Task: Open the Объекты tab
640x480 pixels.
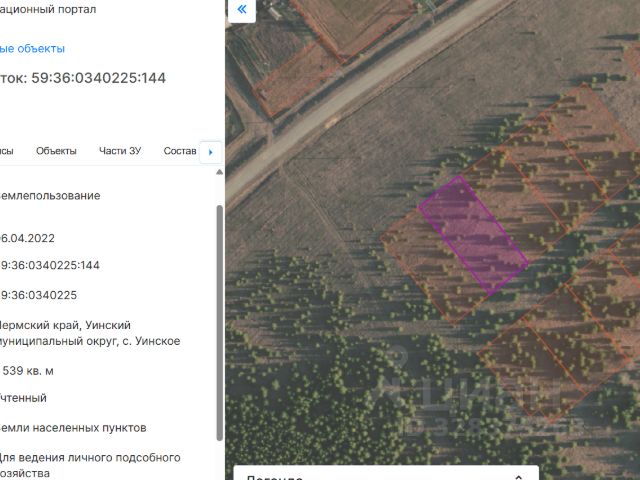Action: pyautogui.click(x=56, y=151)
